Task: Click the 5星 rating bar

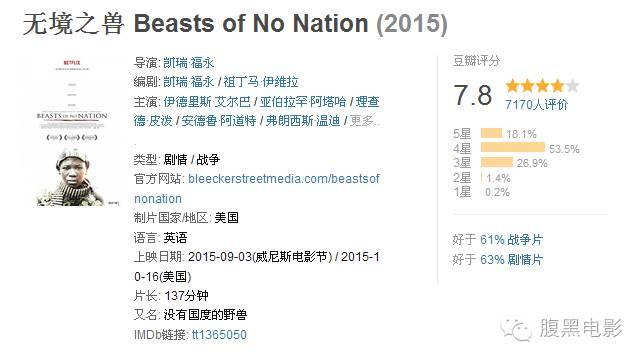Action: pos(491,133)
